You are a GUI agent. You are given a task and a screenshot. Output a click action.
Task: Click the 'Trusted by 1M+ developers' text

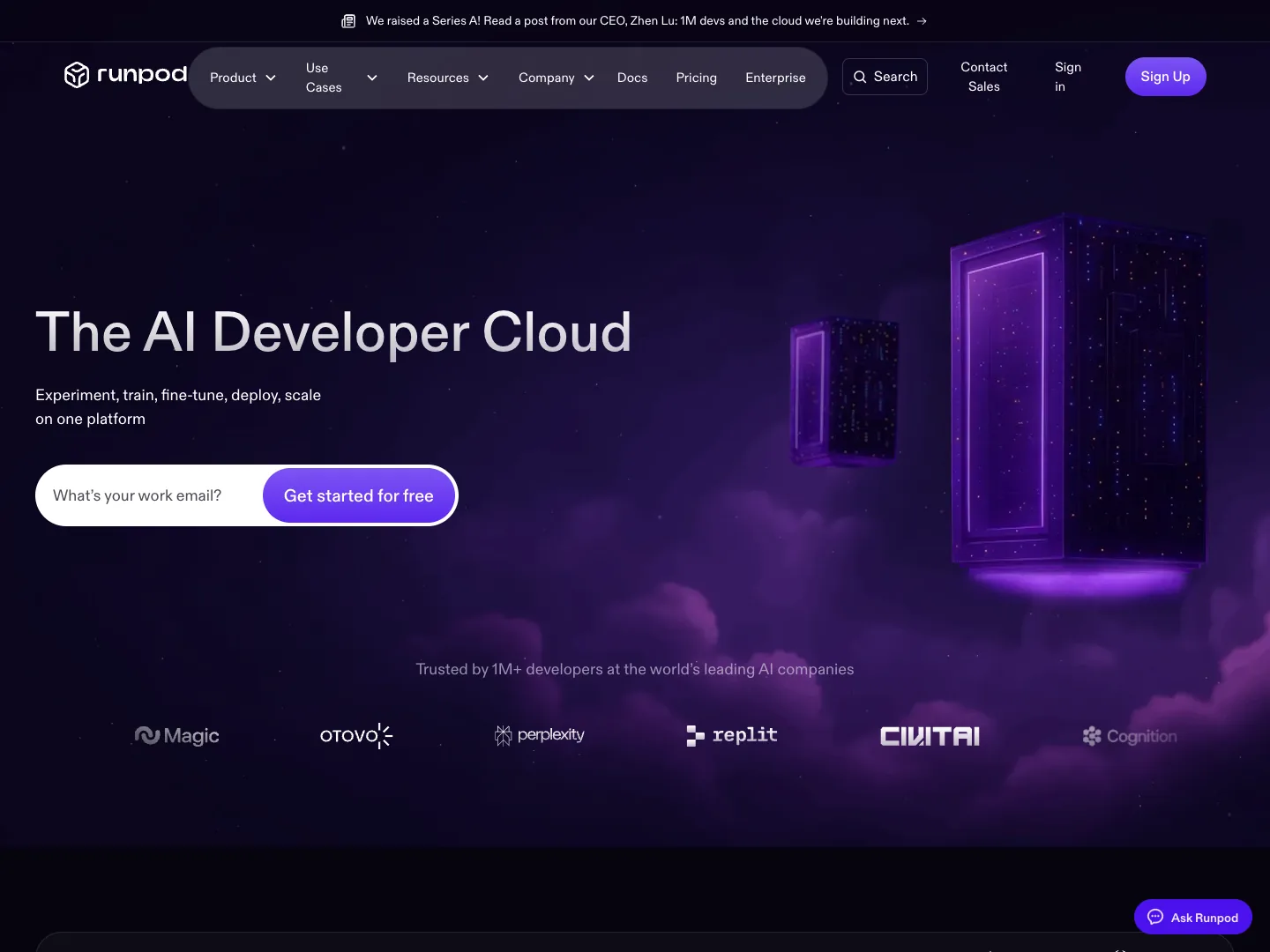(x=635, y=669)
